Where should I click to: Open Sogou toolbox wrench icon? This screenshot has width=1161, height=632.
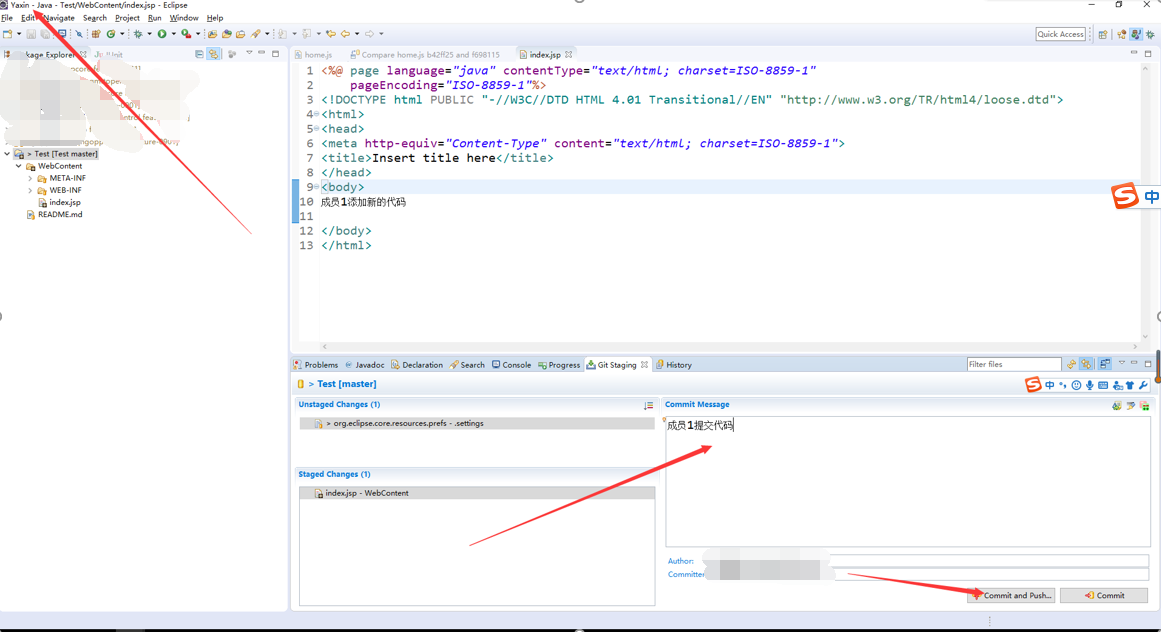click(1143, 385)
